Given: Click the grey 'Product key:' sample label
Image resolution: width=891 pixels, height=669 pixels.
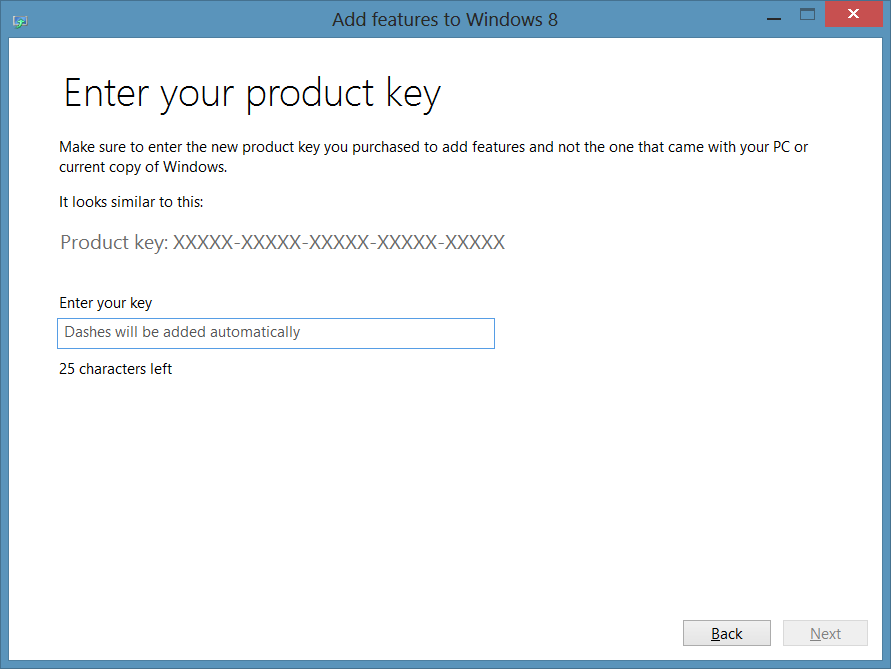Looking at the screenshot, I should point(114,243).
